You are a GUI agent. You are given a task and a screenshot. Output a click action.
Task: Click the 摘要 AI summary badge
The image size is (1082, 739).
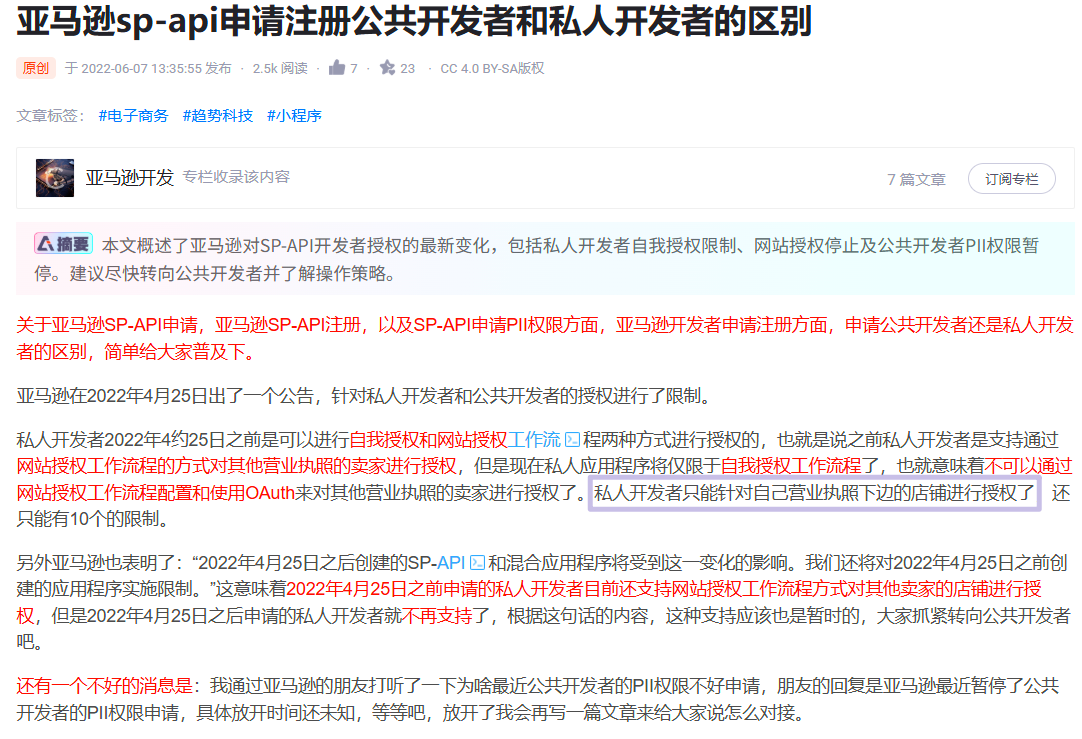(63, 244)
